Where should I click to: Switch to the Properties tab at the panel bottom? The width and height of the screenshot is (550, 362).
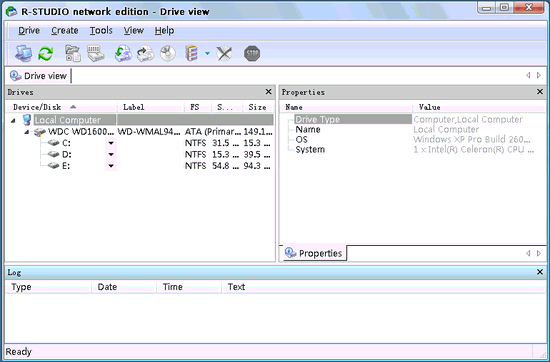[314, 253]
